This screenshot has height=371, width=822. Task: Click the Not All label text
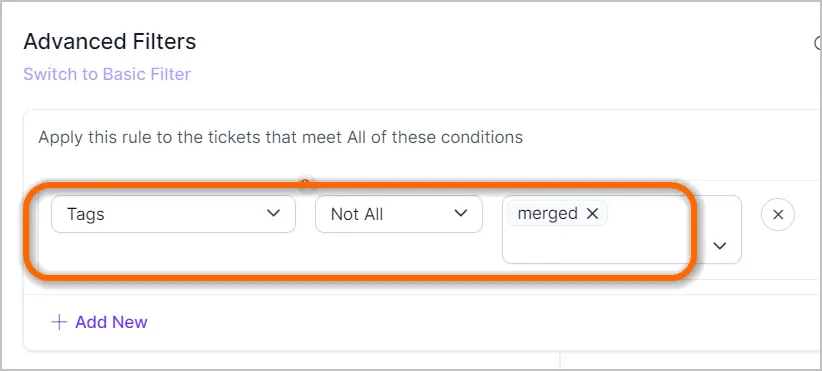[x=357, y=214]
